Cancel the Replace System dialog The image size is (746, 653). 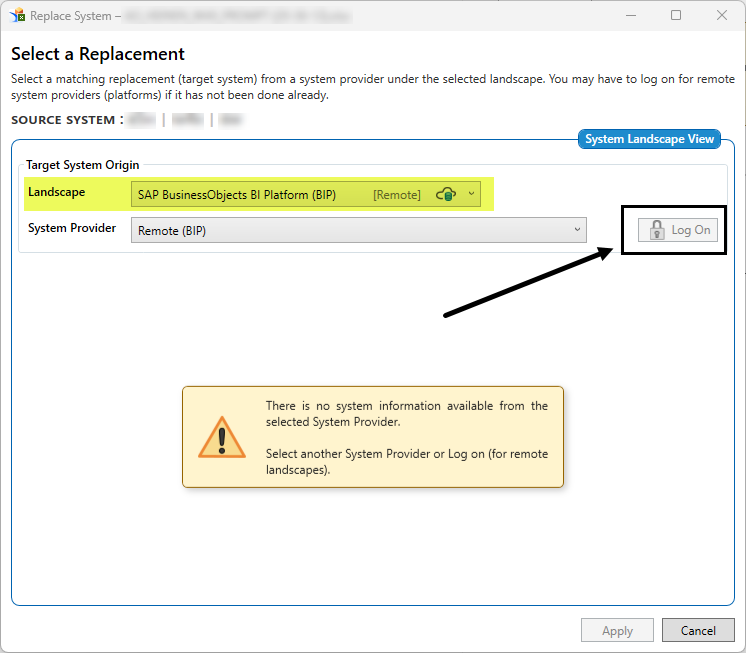(698, 631)
